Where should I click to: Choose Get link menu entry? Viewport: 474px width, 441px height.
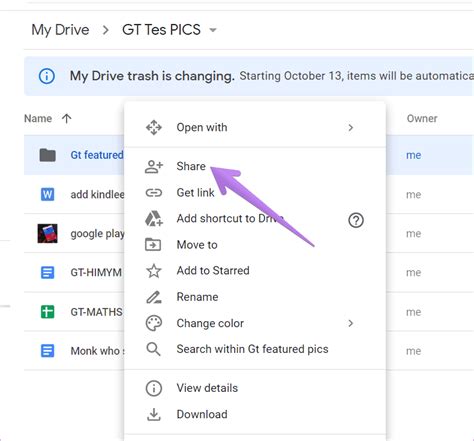(255, 193)
